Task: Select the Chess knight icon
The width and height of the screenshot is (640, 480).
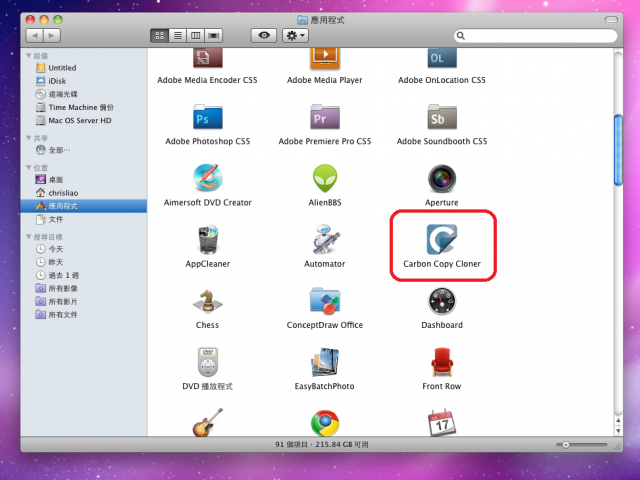Action: [x=207, y=301]
